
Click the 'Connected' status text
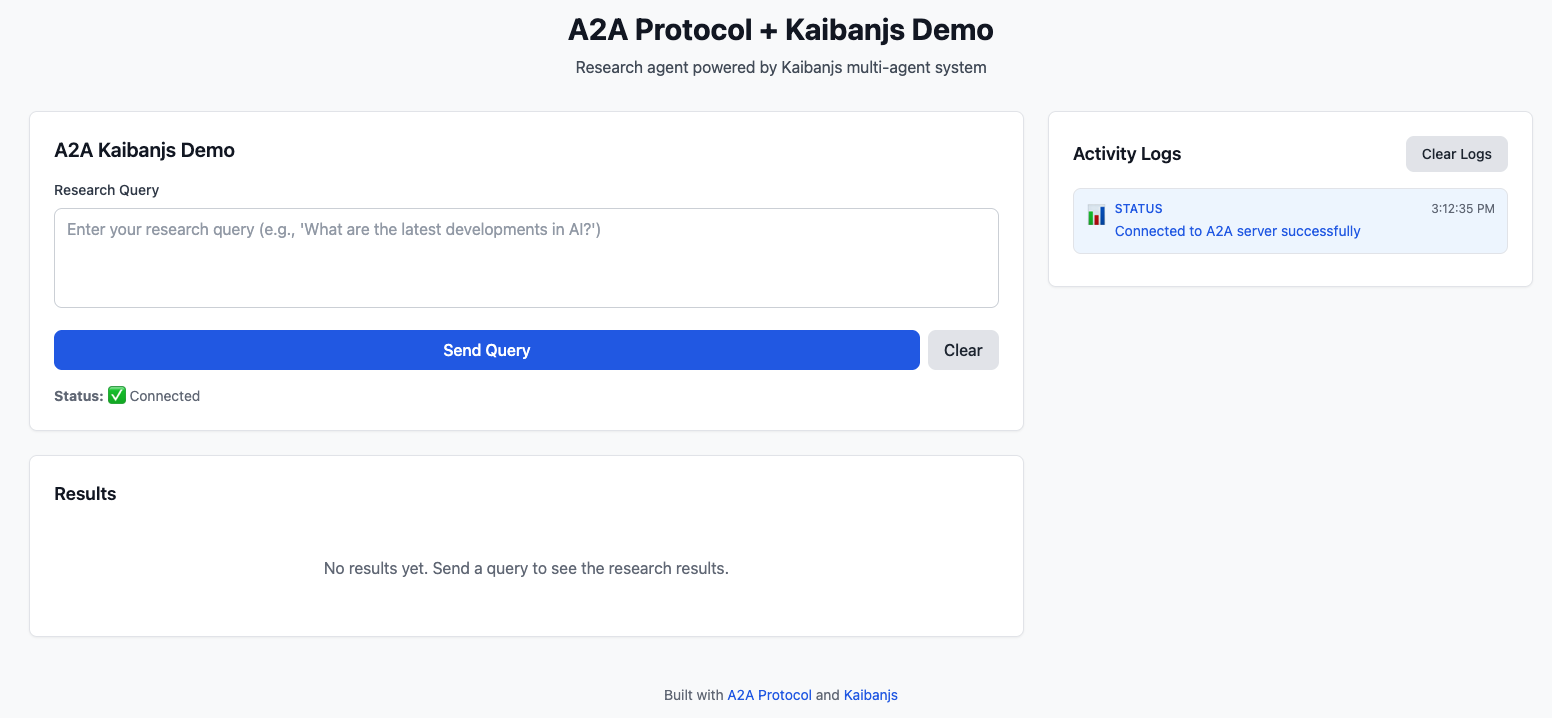pyautogui.click(x=165, y=396)
